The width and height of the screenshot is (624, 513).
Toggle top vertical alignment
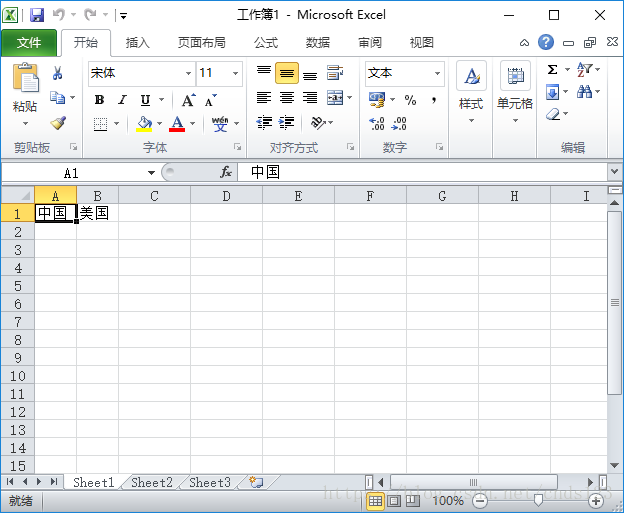264,73
